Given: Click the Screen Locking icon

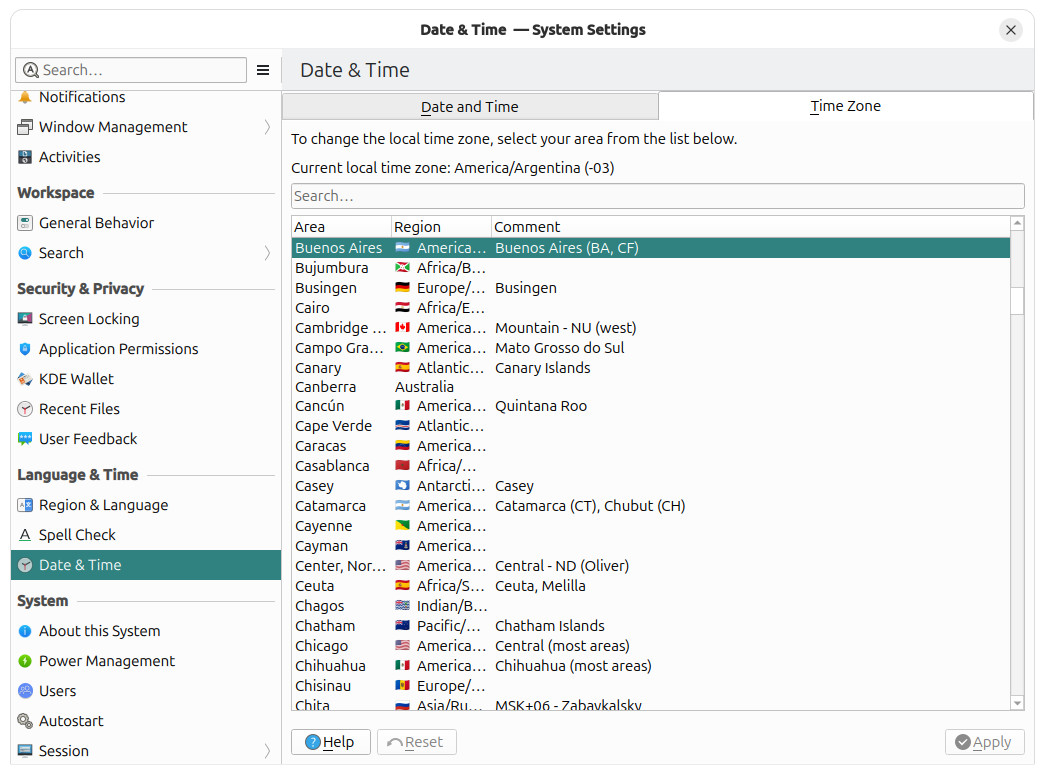Looking at the screenshot, I should click(25, 319).
